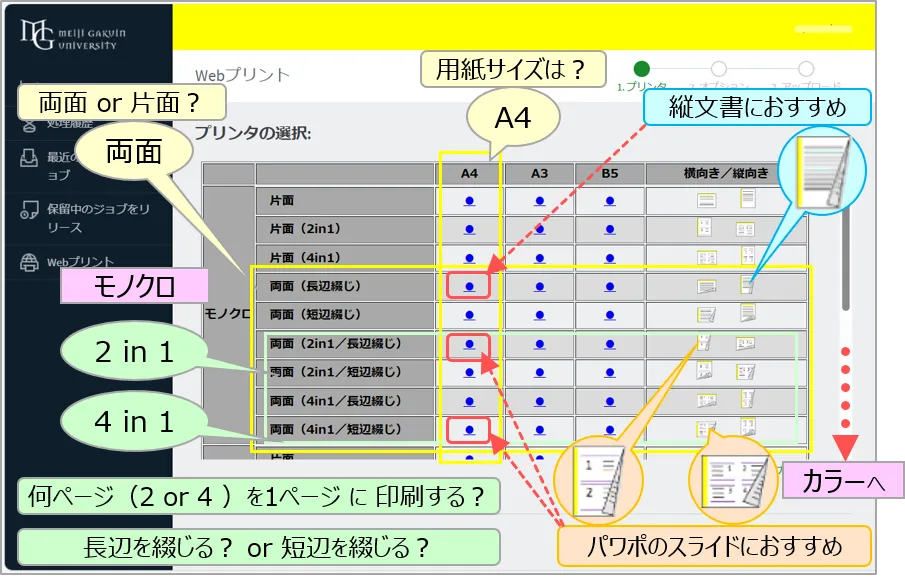Select A4 radio for 両面(2in1/長辺綴じ)

(x=469, y=344)
